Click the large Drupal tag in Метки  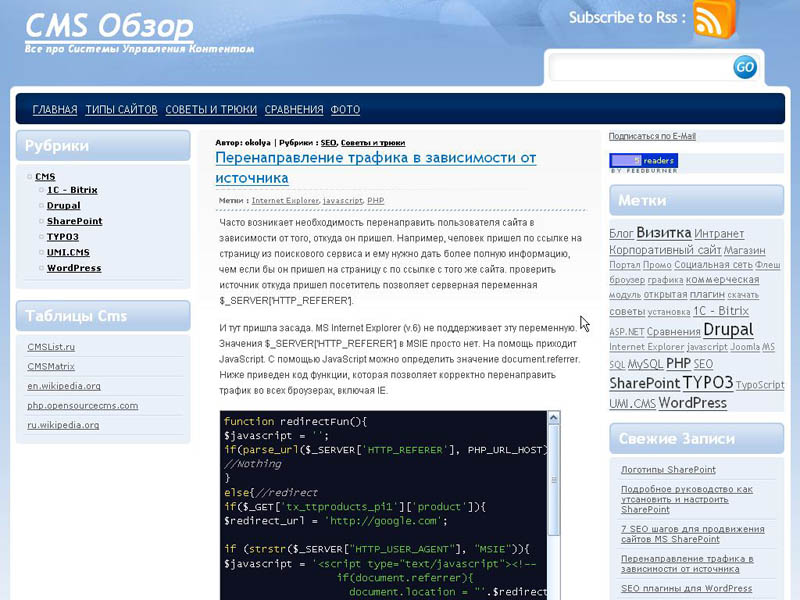click(x=728, y=330)
